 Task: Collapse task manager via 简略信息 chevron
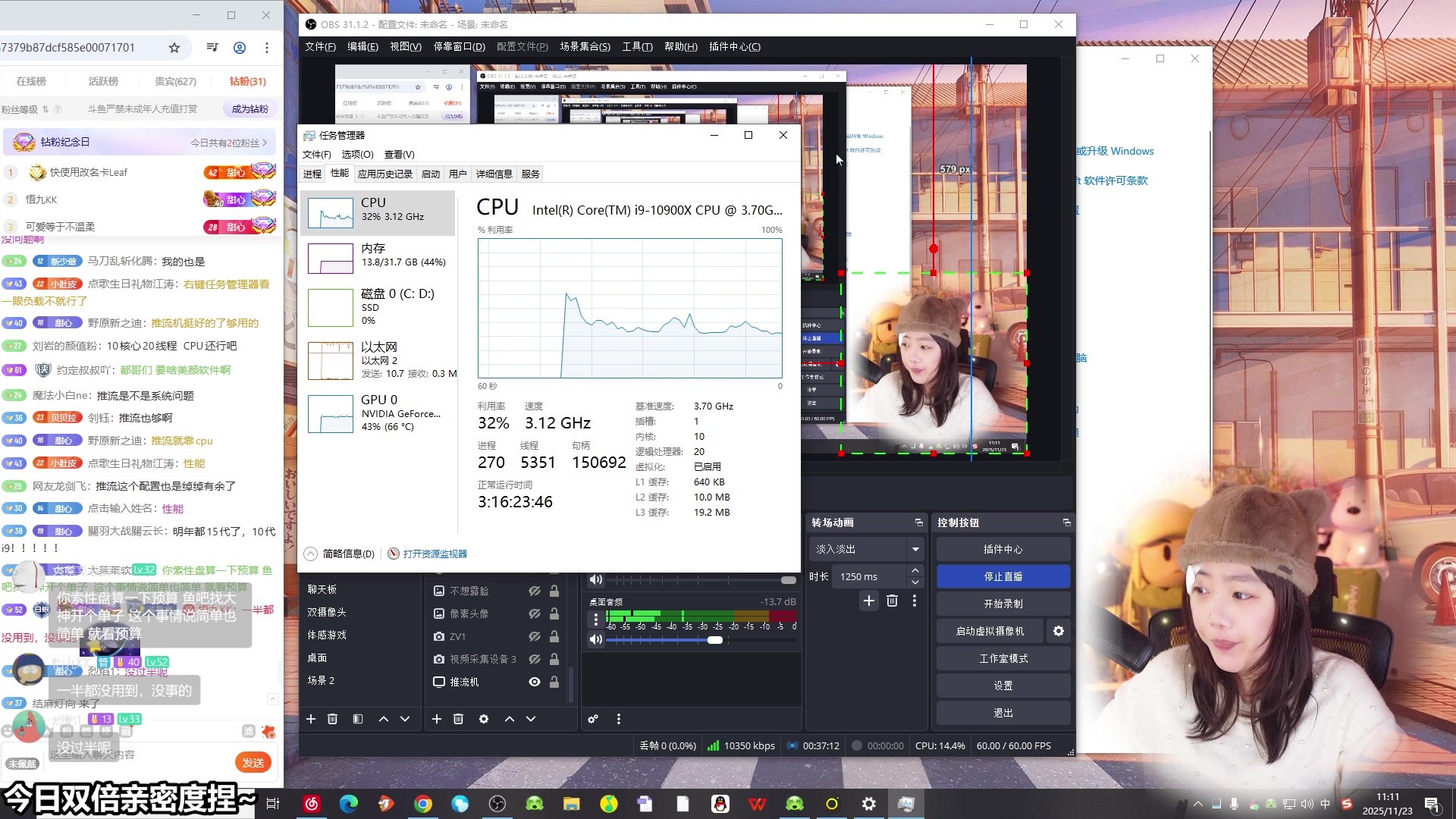click(311, 554)
